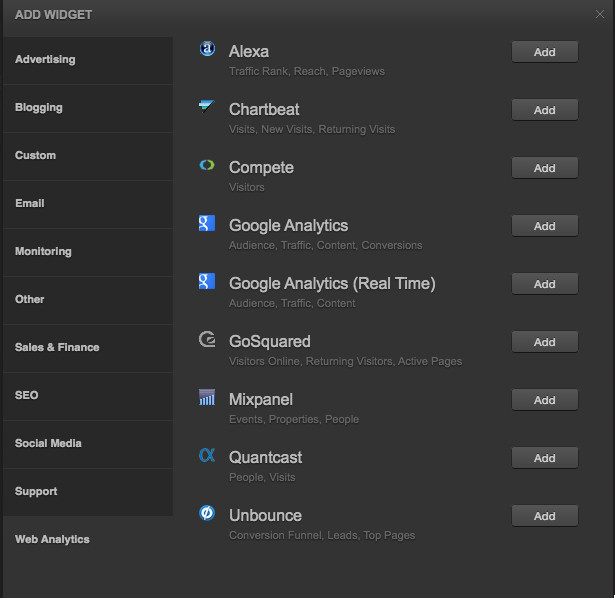Click 'Visits, New Visits, Returning Visits' text
615x598 pixels.
[x=312, y=129]
